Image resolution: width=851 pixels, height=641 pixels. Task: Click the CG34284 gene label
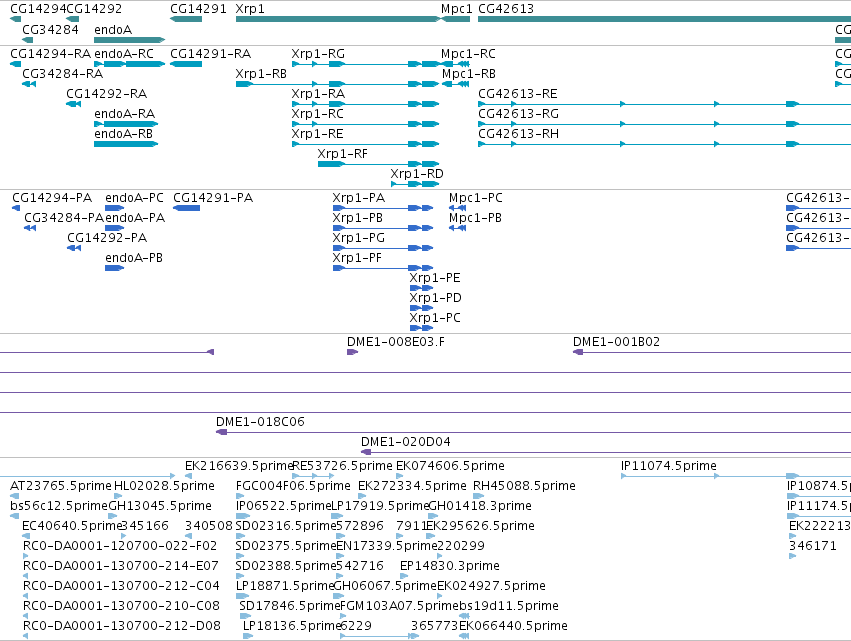coord(50,29)
